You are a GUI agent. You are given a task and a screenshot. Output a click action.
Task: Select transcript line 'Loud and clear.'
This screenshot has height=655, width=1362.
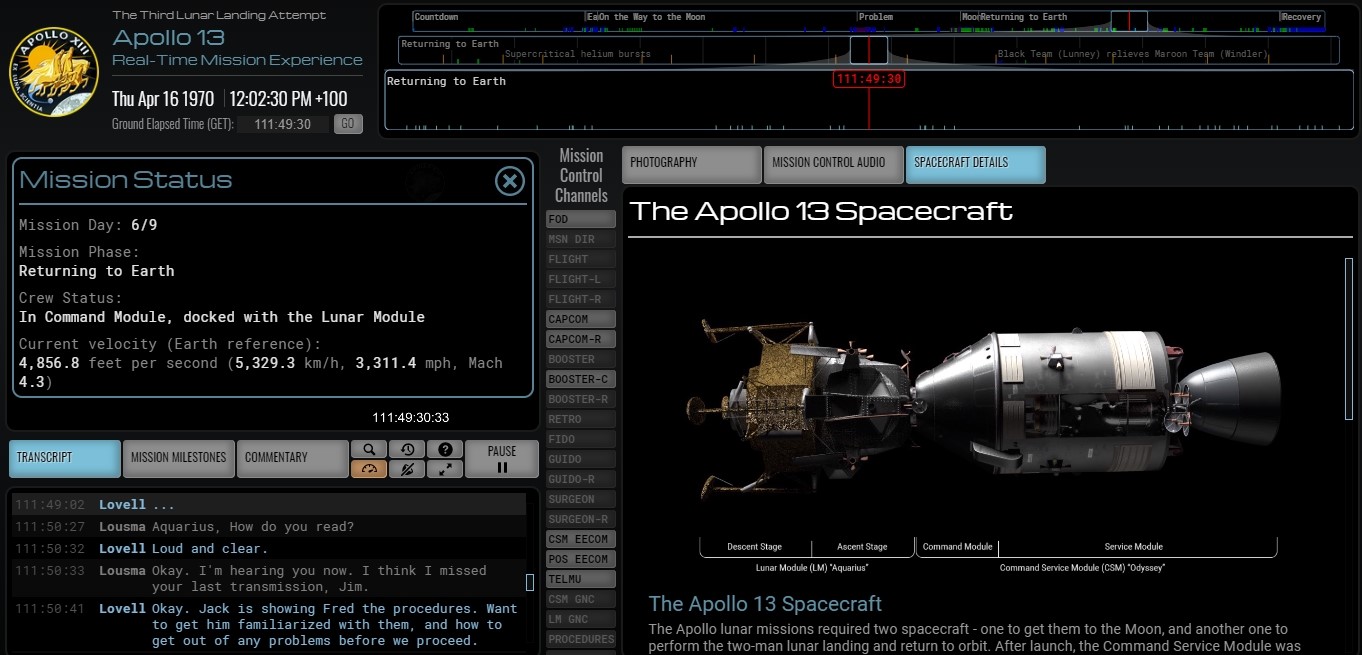(x=269, y=549)
